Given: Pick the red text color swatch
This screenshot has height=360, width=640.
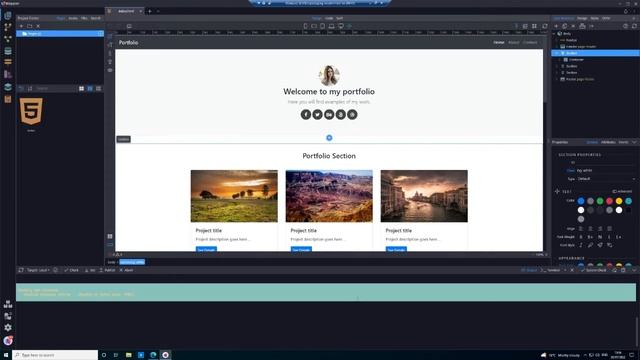Looking at the screenshot, I should (x=609, y=201).
